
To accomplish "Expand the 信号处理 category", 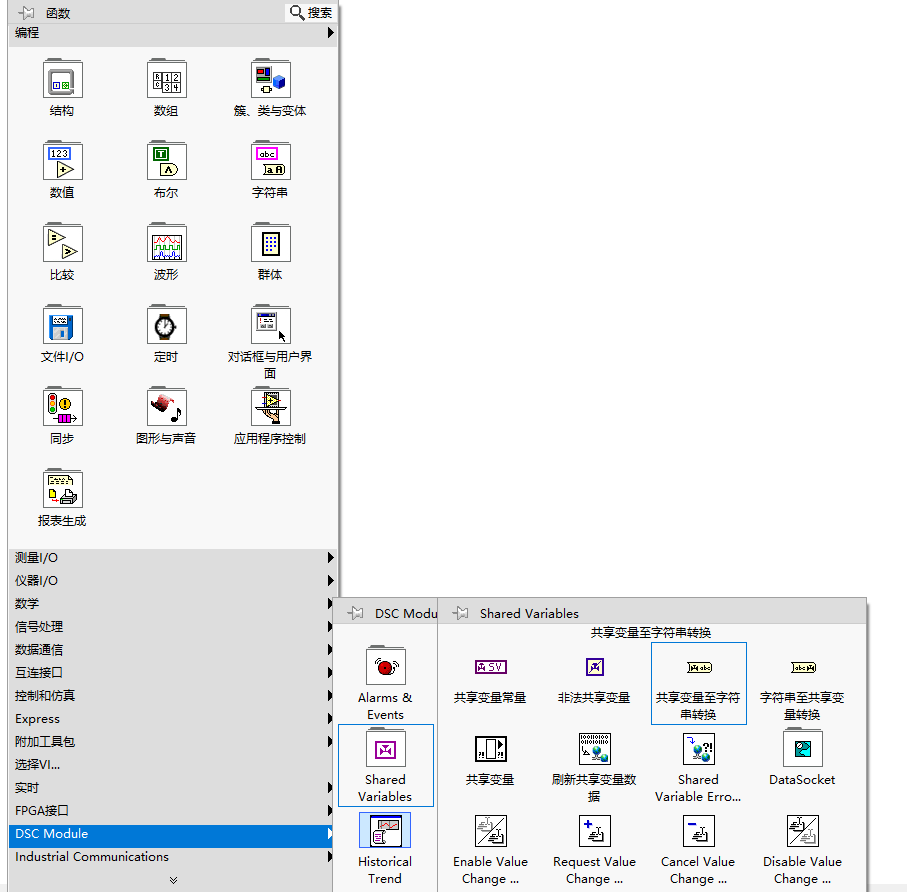I will click(173, 626).
